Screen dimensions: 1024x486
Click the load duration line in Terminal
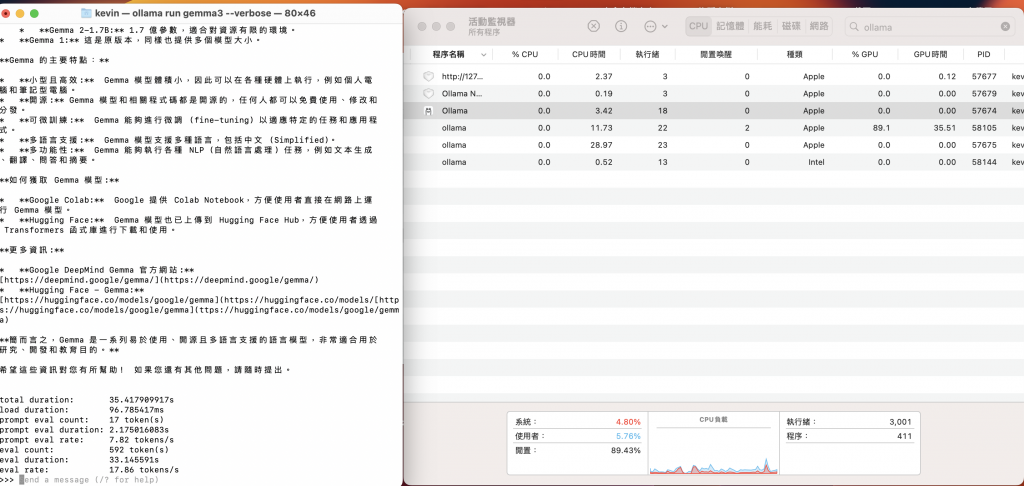pos(82,410)
